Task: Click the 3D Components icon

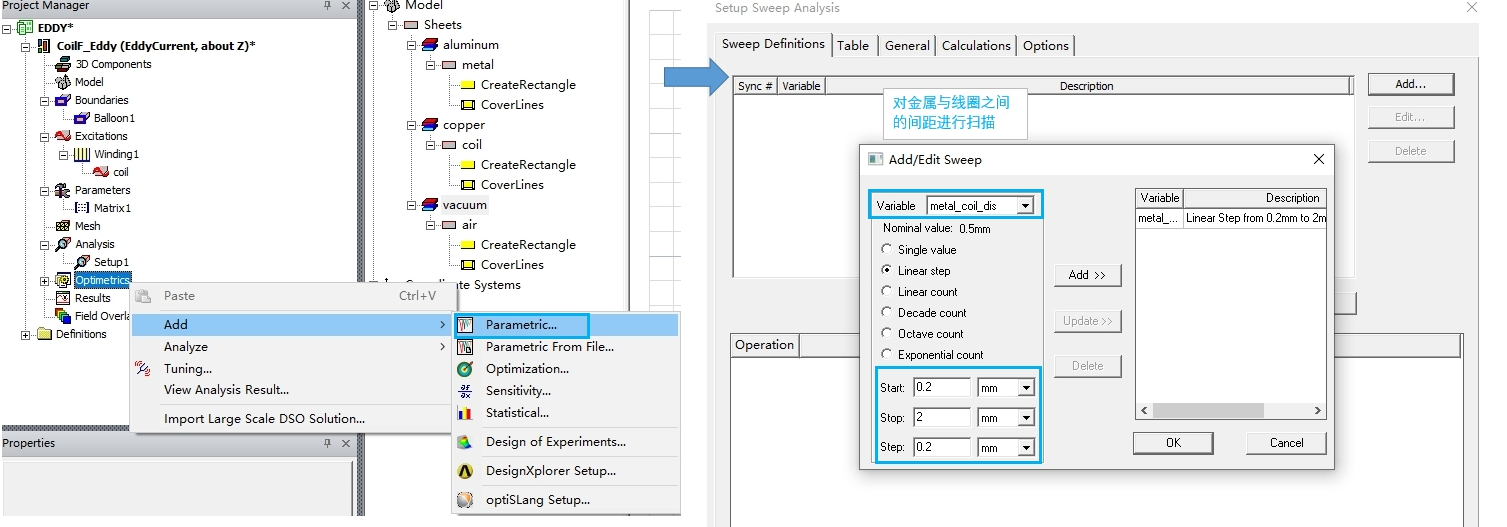Action: click(x=64, y=64)
